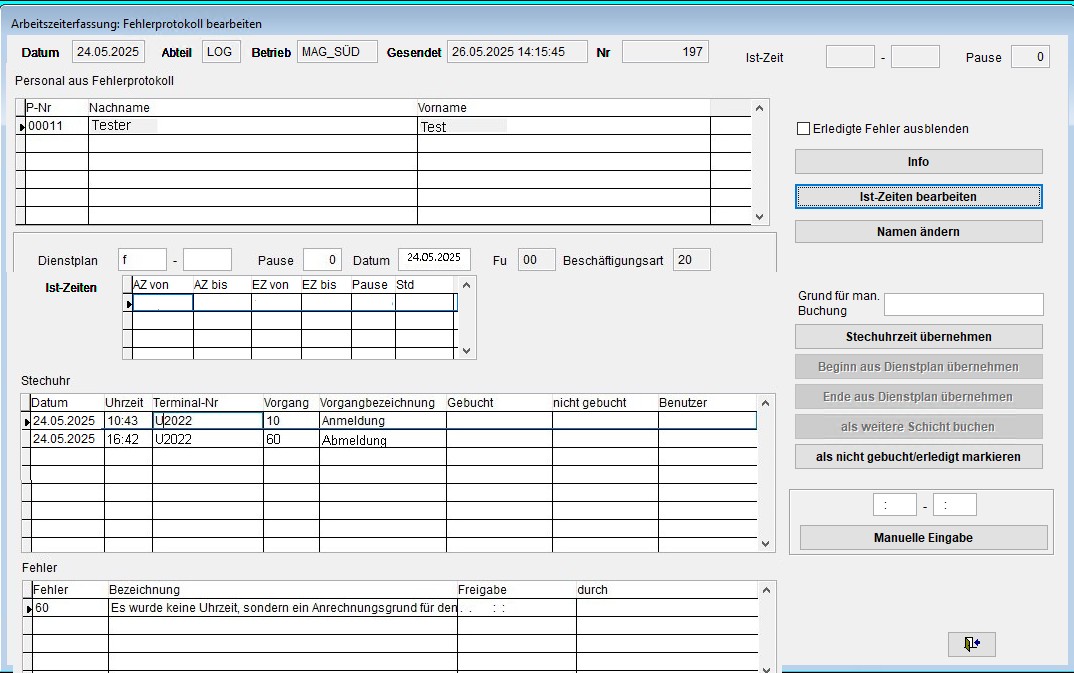1074x673 pixels.
Task: Click 'Ist-Zeiten bearbeiten' button
Action: [919, 196]
